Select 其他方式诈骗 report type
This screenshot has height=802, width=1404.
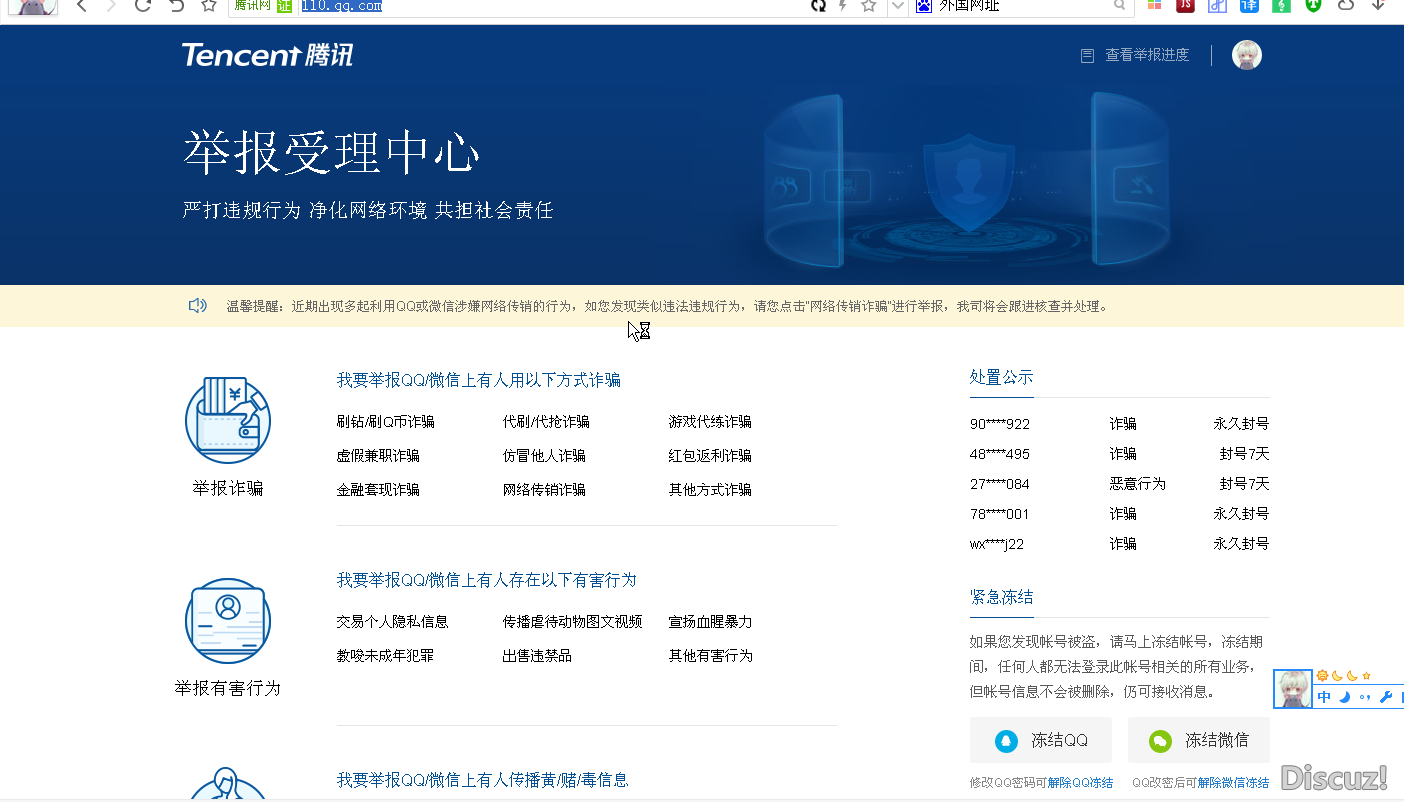click(x=710, y=490)
